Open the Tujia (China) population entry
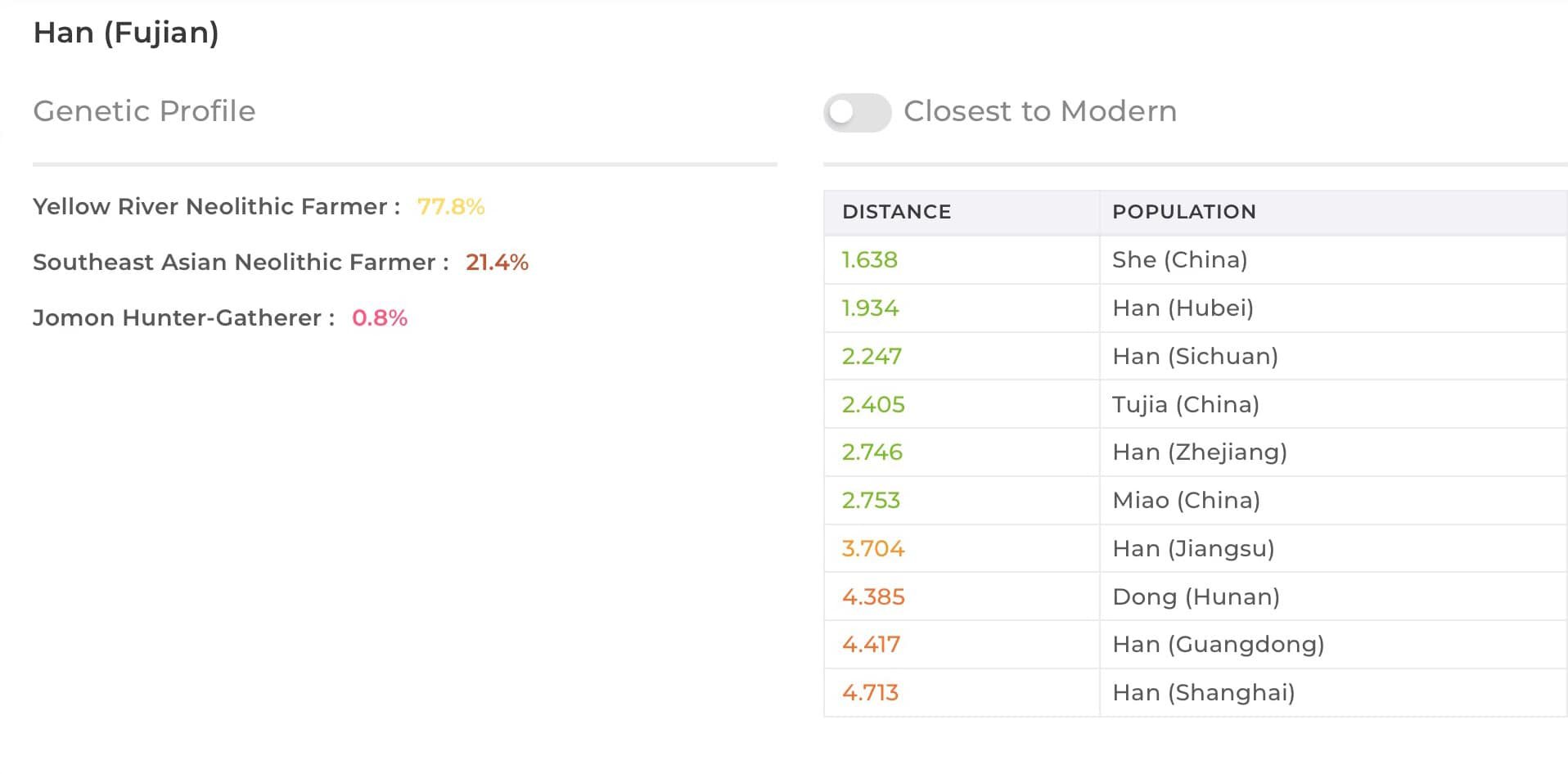Screen dimensions: 1568x774 coord(1195,404)
